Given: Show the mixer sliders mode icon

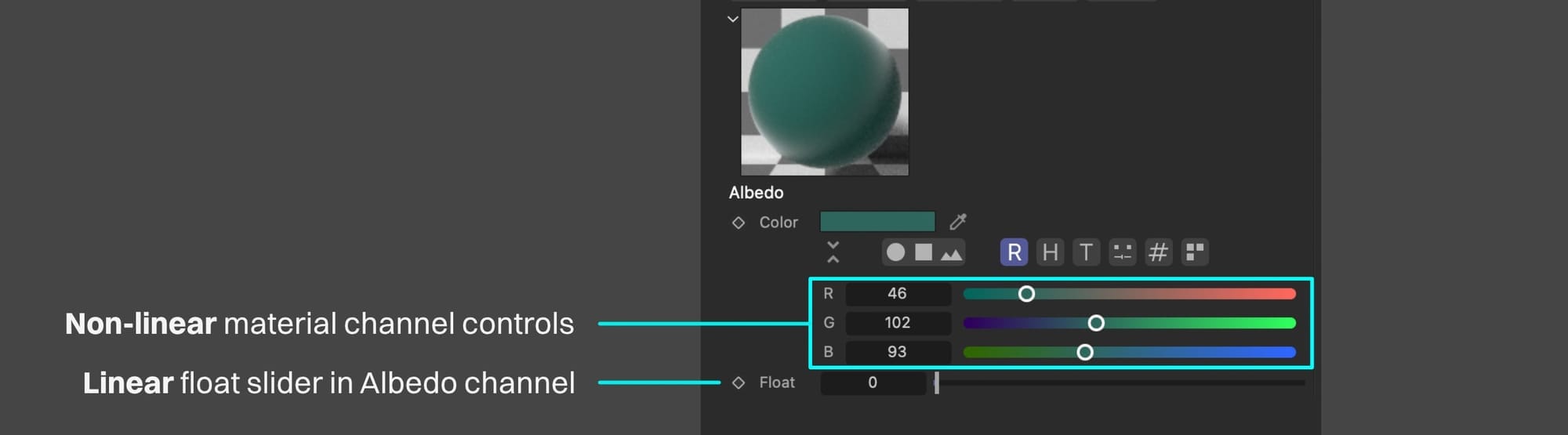Looking at the screenshot, I should pos(1123,252).
